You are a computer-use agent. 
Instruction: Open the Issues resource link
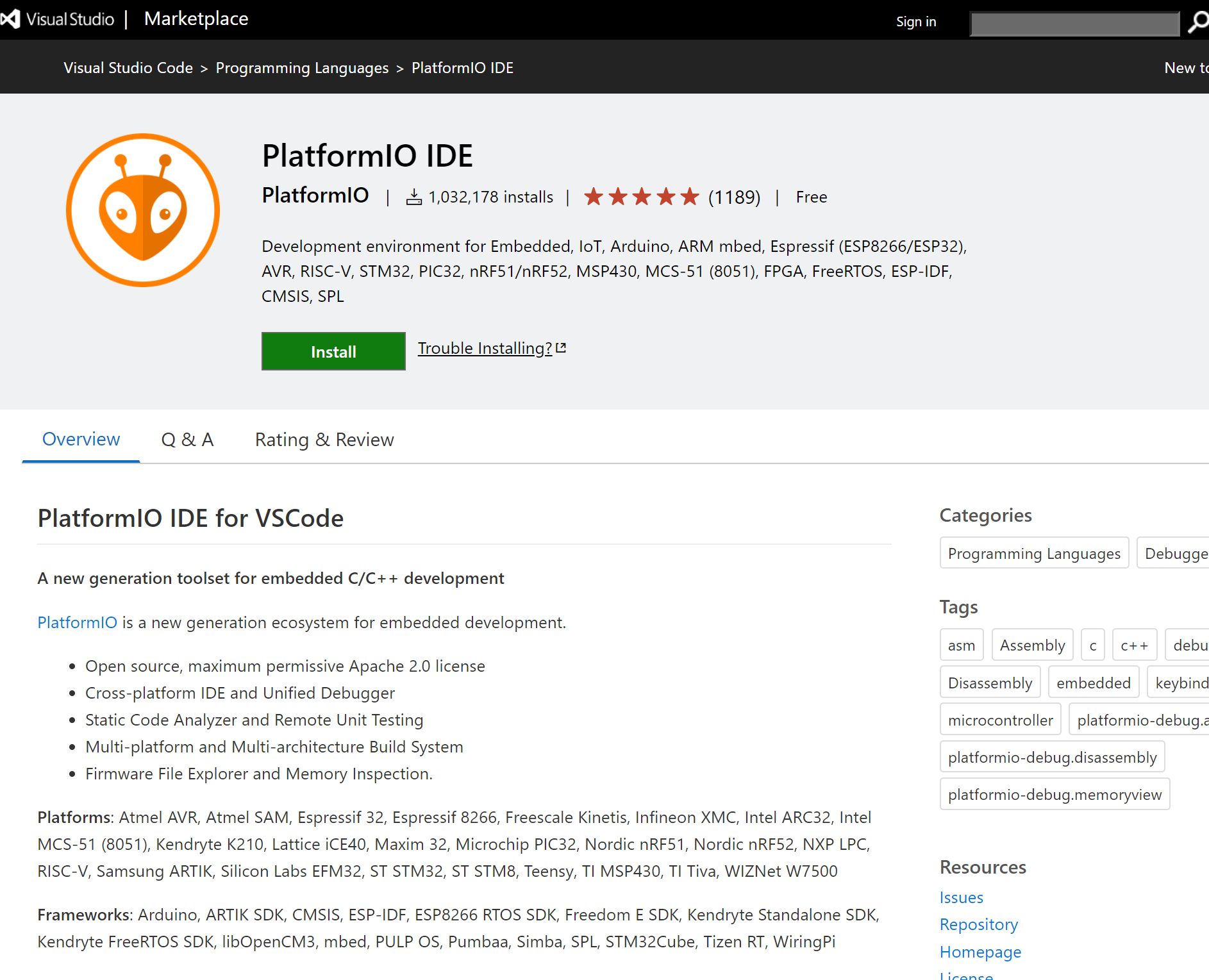962,897
